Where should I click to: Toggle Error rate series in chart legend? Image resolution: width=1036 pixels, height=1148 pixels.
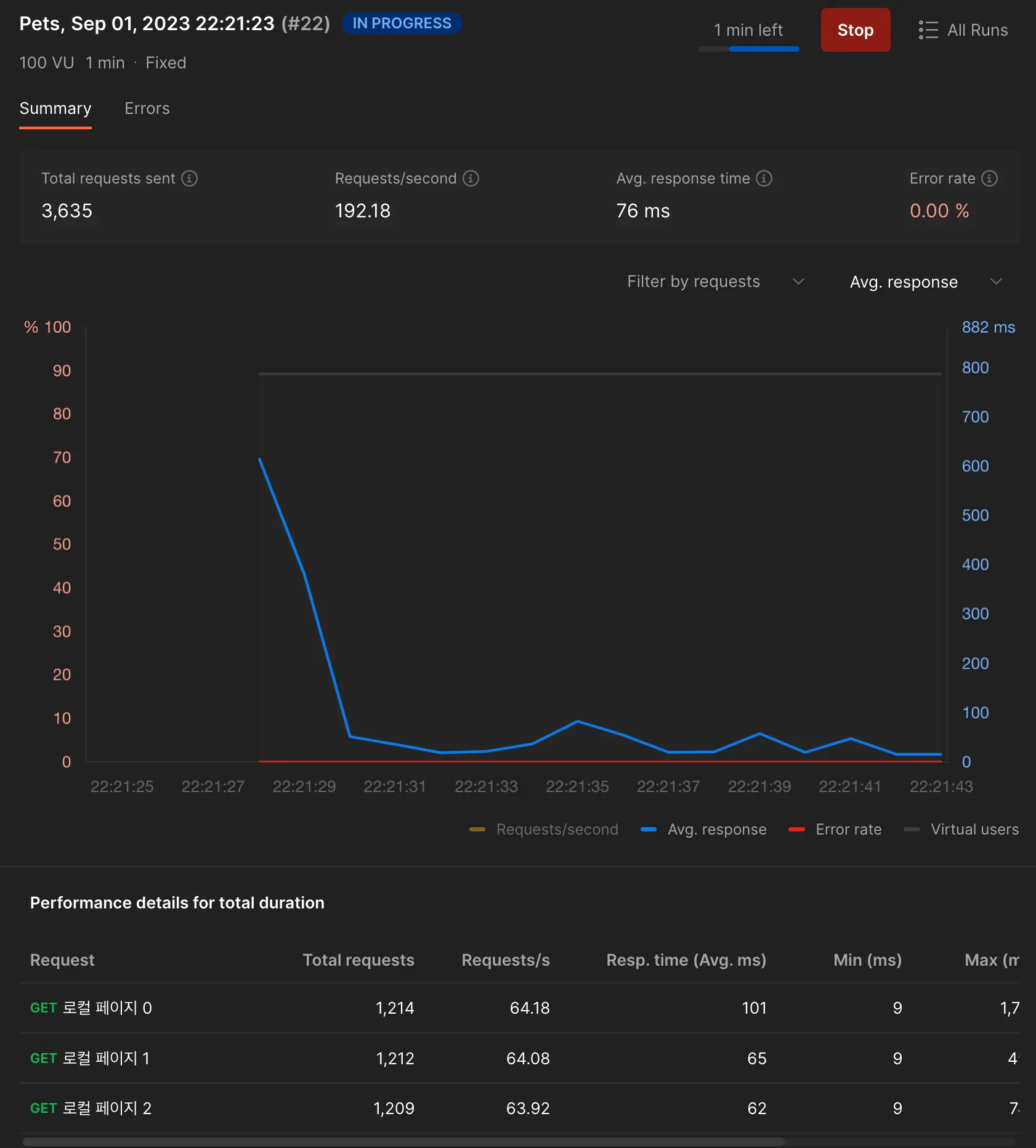pos(835,830)
